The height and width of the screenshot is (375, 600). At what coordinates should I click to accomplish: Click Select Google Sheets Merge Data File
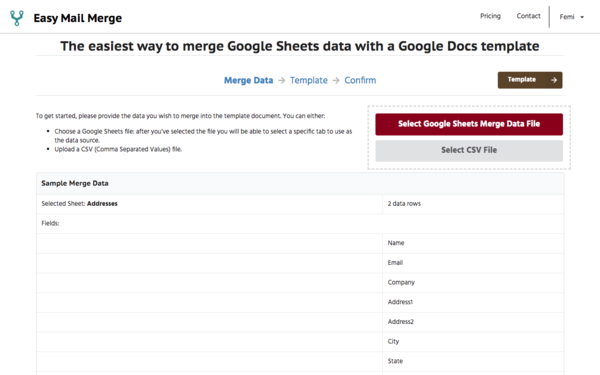click(469, 124)
